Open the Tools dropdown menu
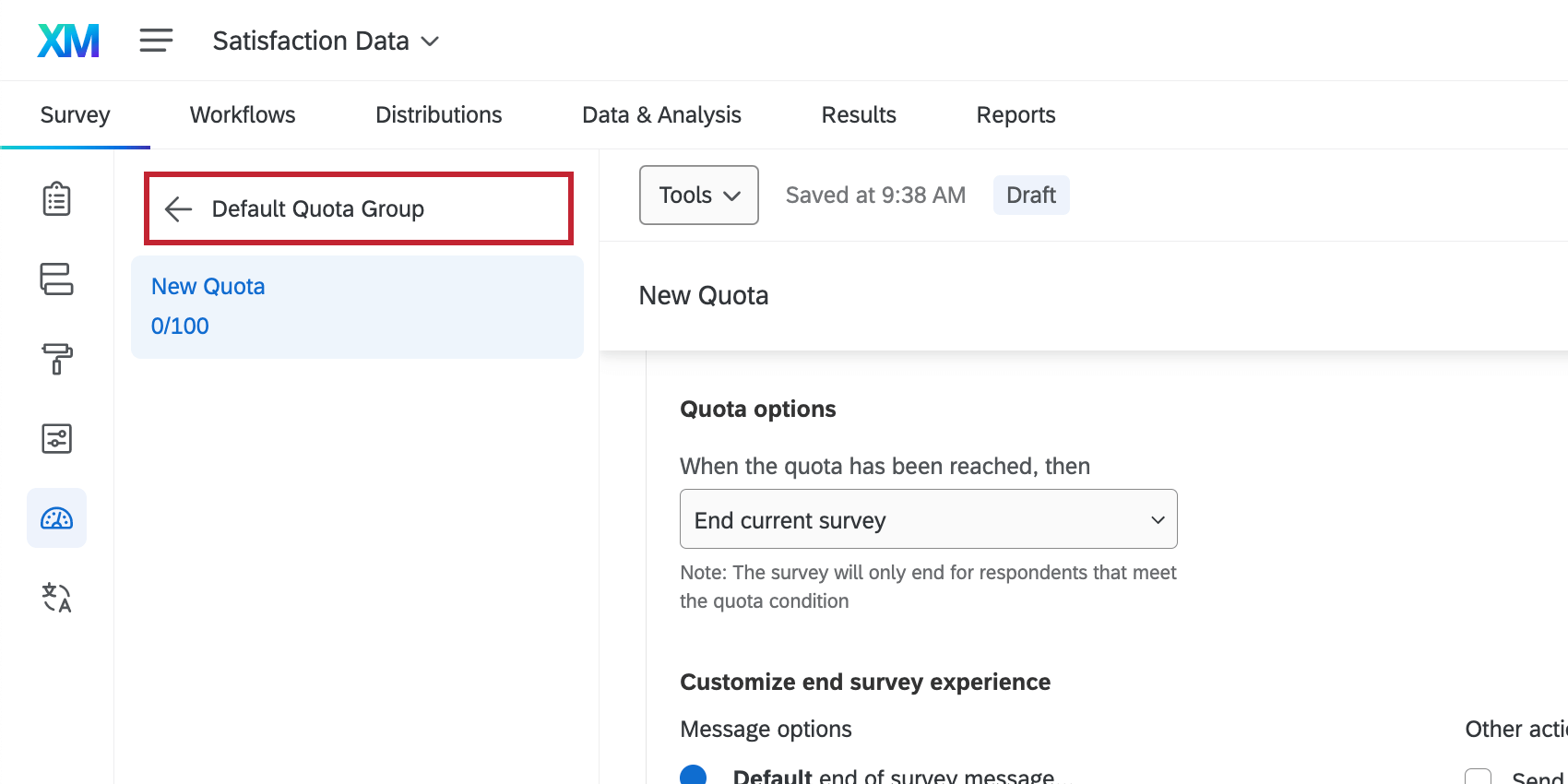Screen dimensions: 1568x784 pyautogui.click(x=698, y=196)
